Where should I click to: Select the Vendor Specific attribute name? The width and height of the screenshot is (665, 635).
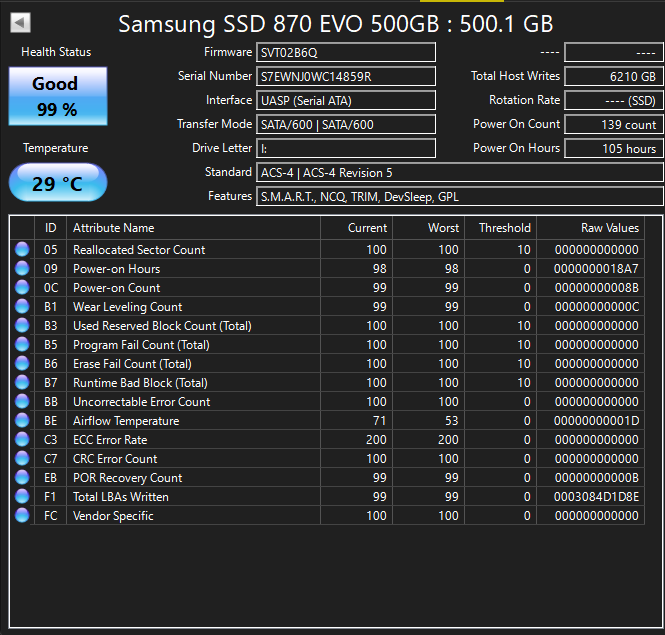pyautogui.click(x=113, y=515)
